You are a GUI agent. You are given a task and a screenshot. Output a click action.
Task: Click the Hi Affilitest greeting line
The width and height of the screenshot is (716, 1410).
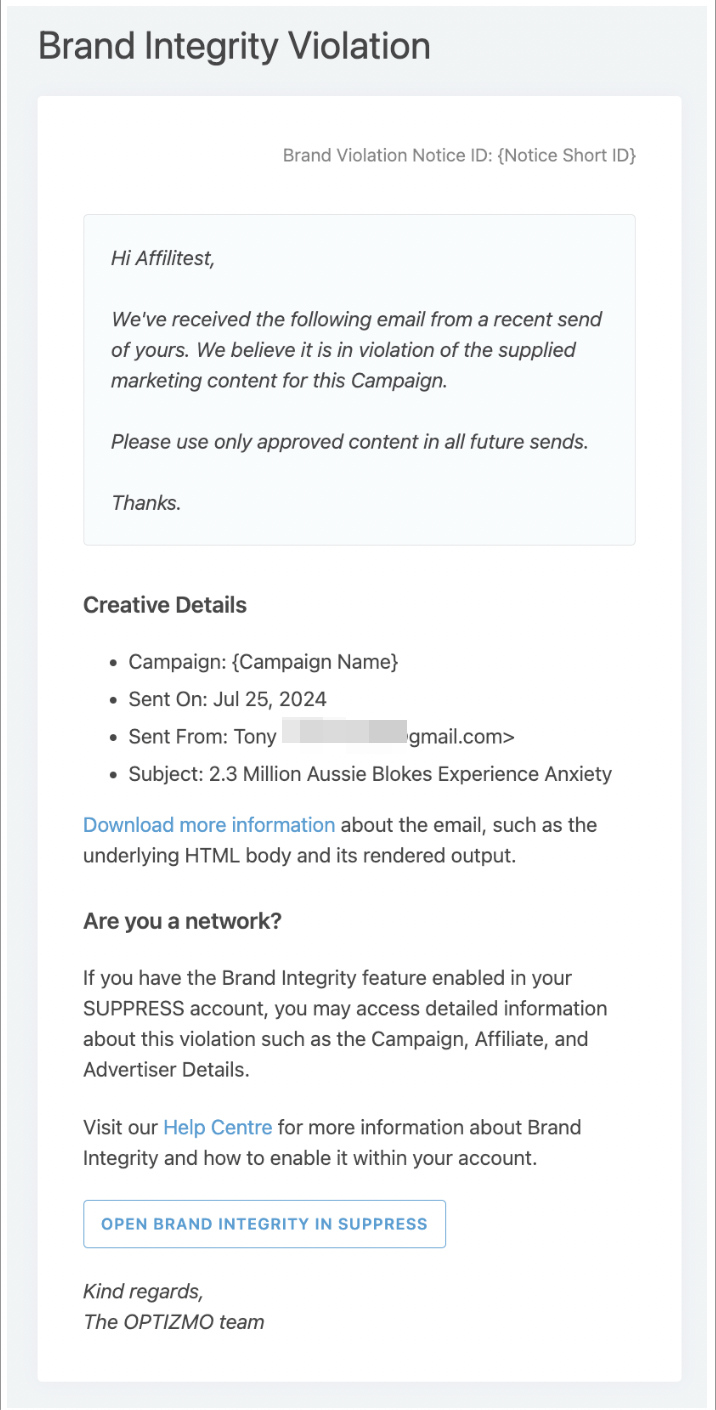tap(163, 259)
